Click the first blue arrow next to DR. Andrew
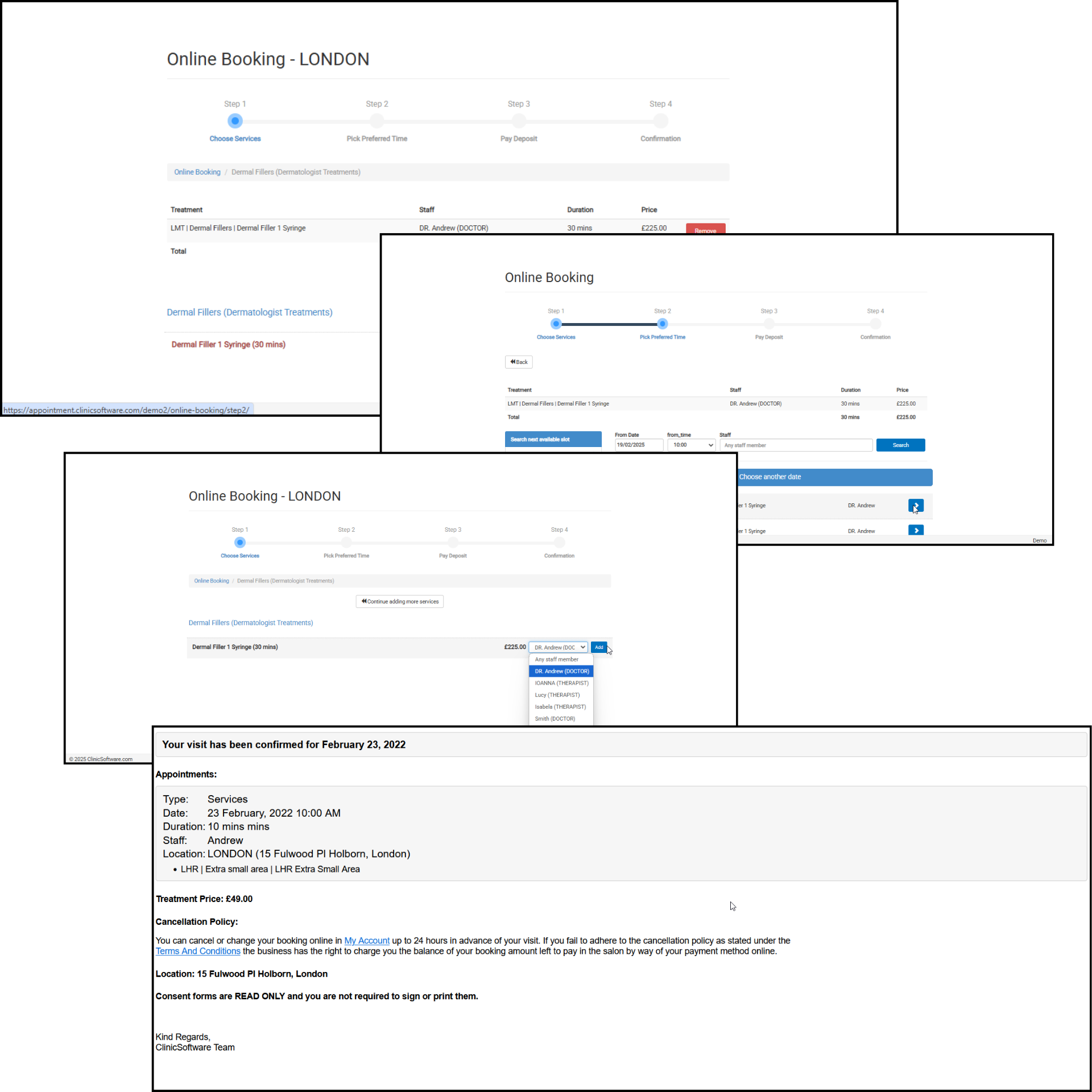This screenshot has width=1092, height=1092. [x=916, y=505]
